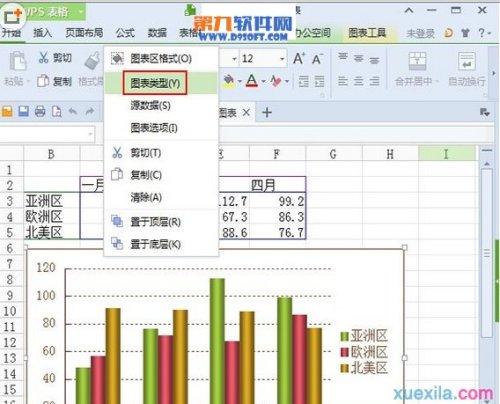
Task: Select 图表类型(Y) from context menu
Action: (x=155, y=83)
